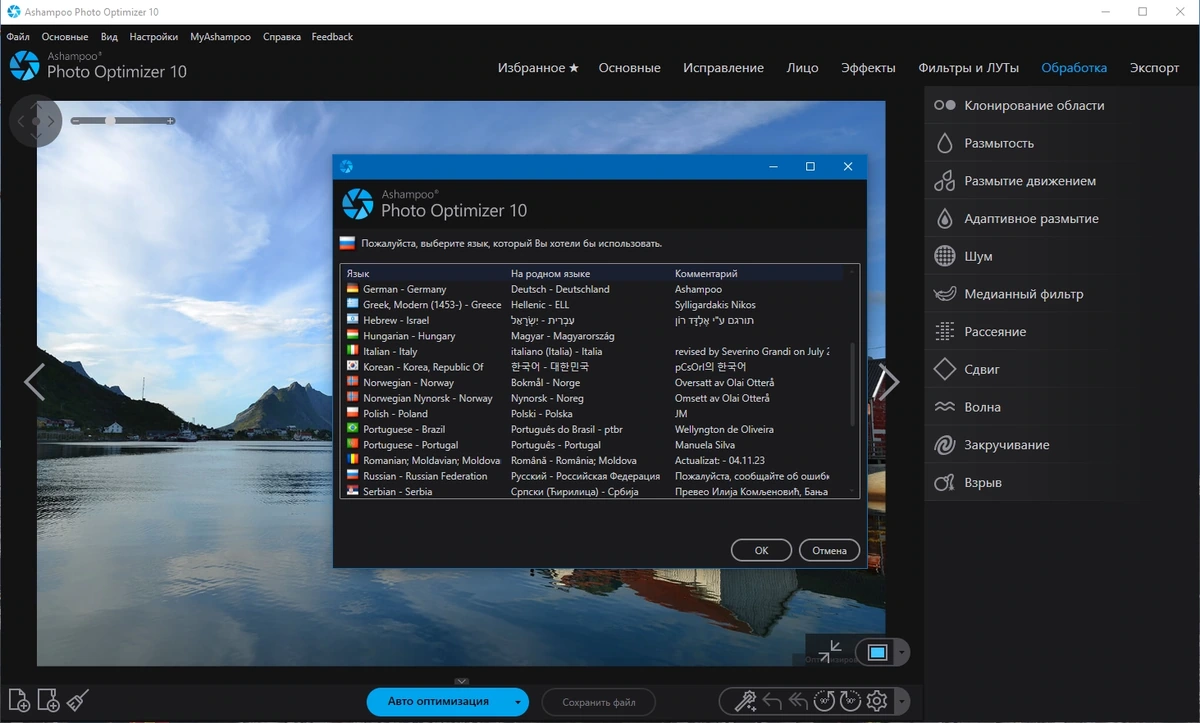Select the Korean - Korea, Republic Of row
This screenshot has width=1200, height=723.
(595, 367)
